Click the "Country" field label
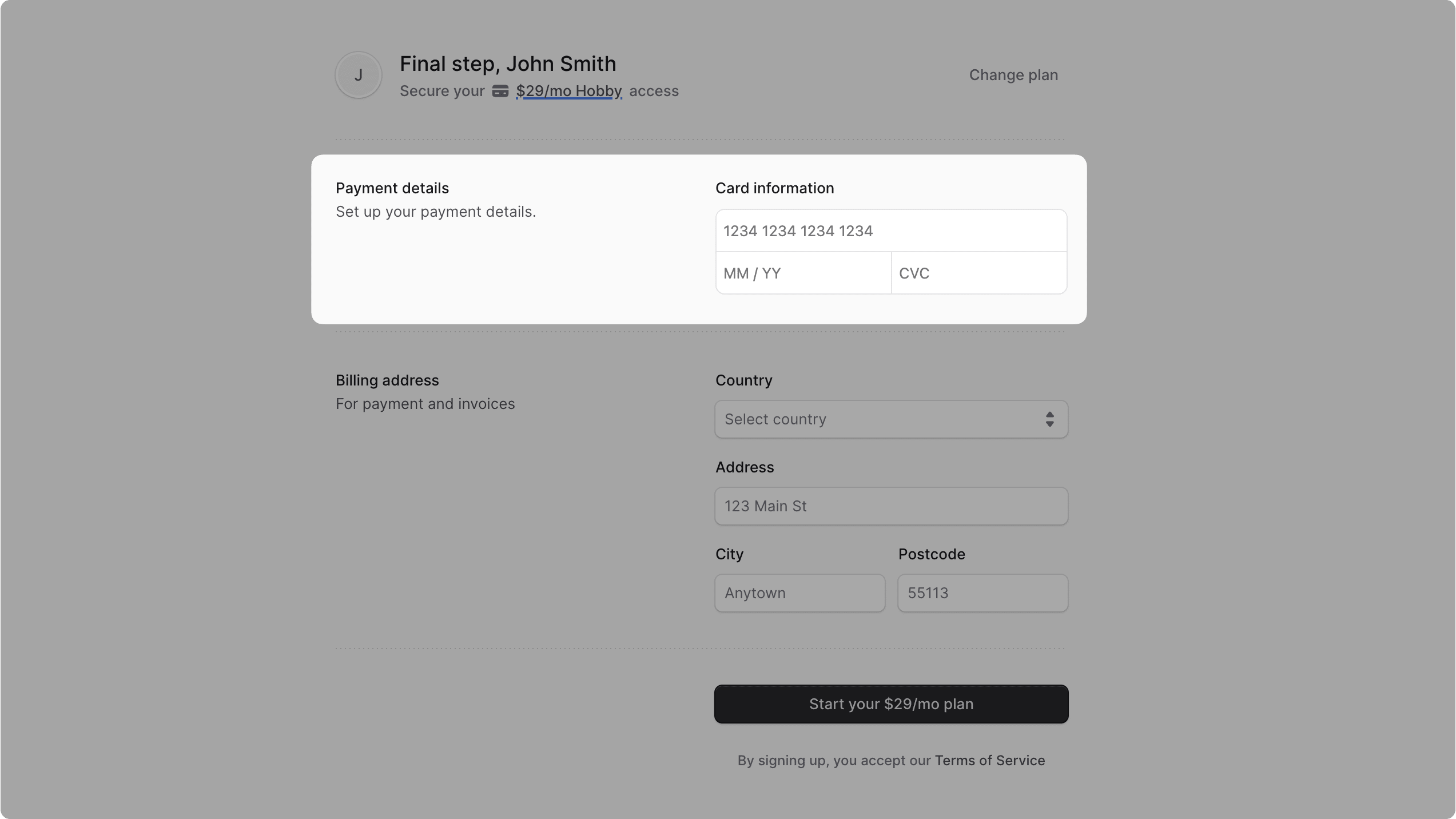 click(x=743, y=380)
